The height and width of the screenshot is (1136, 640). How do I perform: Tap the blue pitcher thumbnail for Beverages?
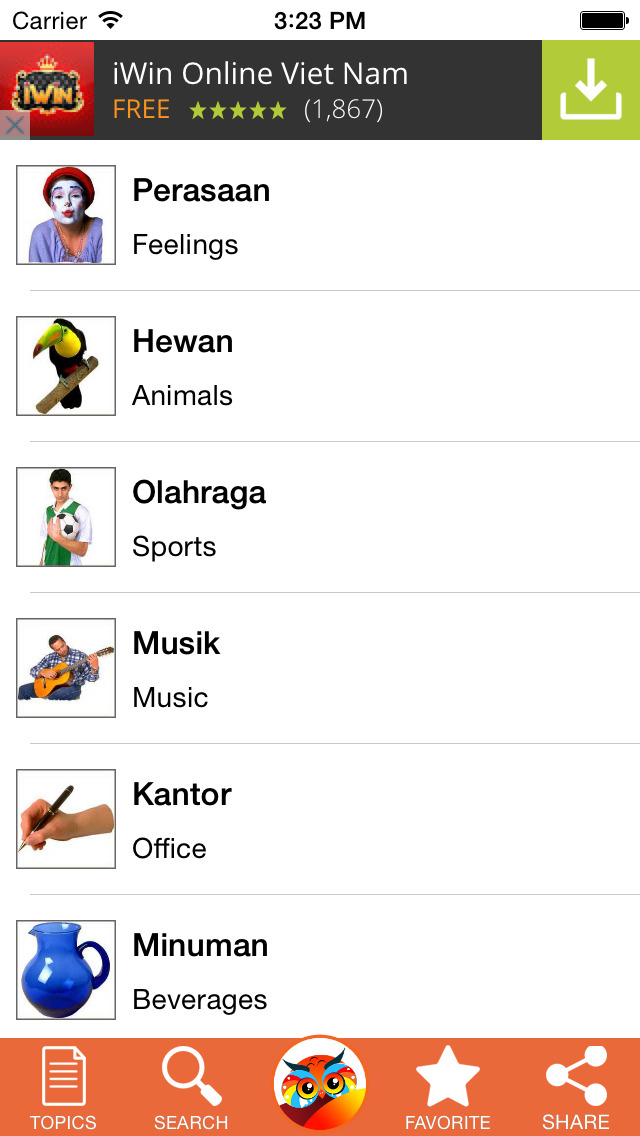point(65,969)
